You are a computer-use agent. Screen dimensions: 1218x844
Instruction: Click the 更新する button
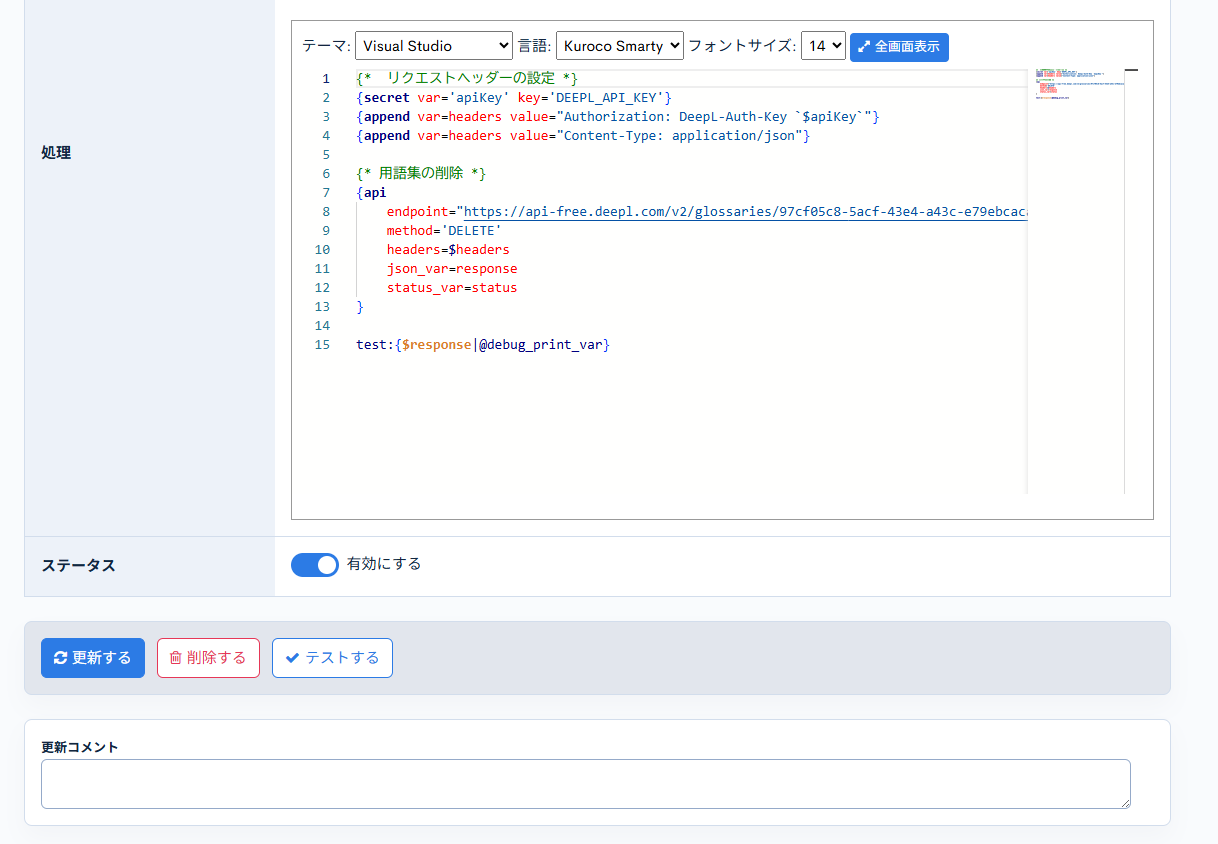coord(93,658)
